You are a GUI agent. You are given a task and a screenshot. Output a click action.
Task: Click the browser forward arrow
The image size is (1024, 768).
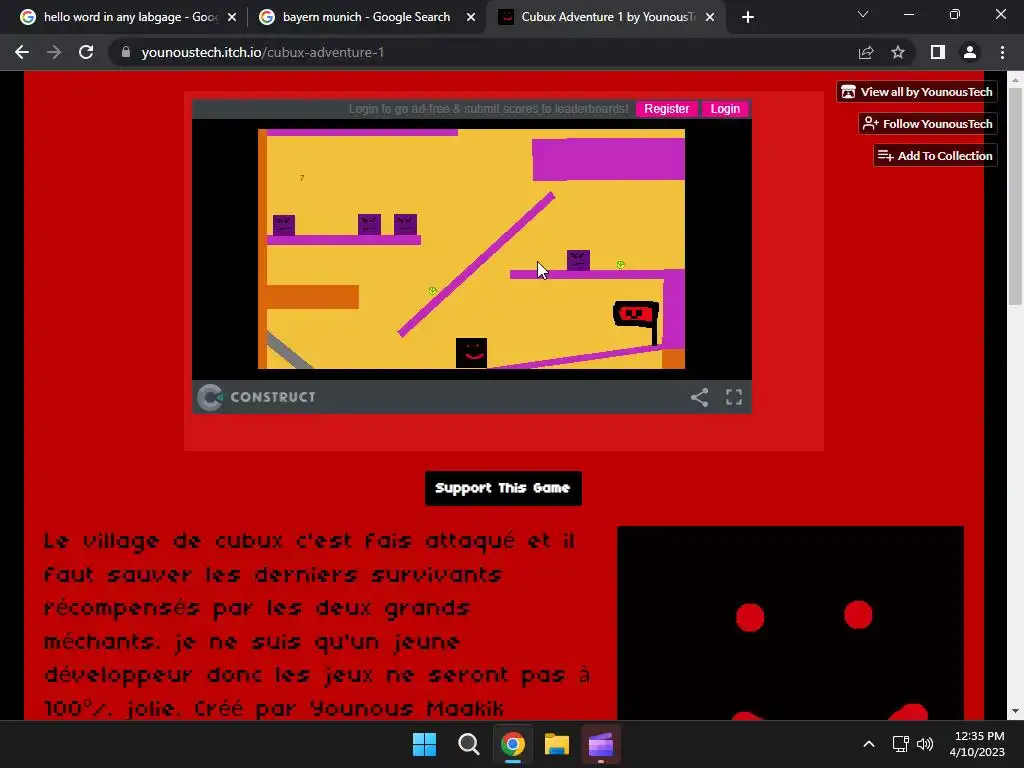(x=54, y=52)
